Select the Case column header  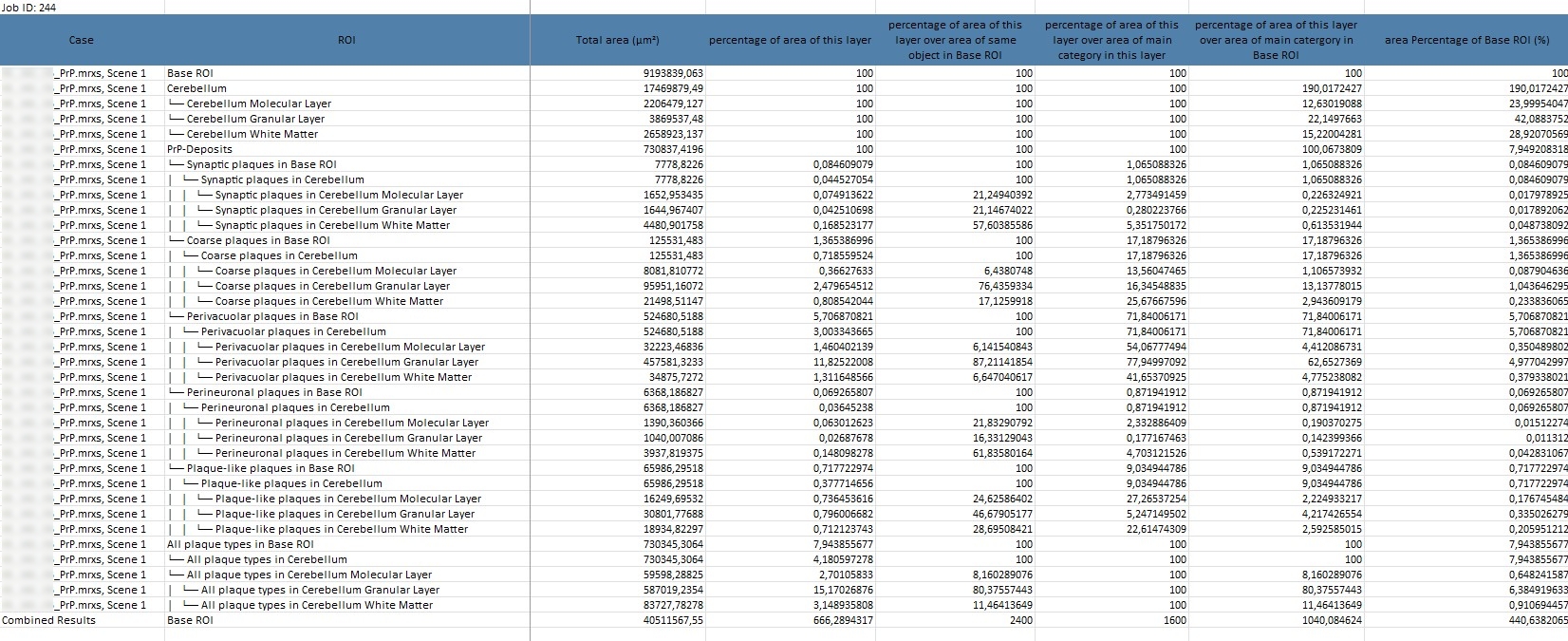[82, 40]
